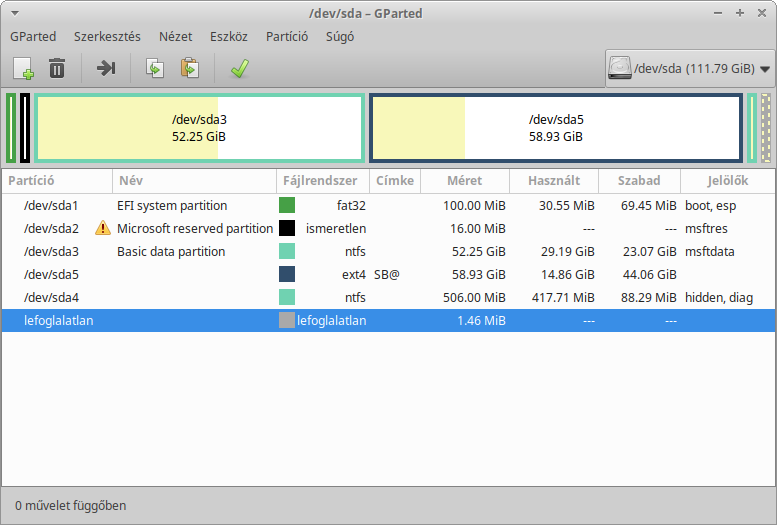Open the GParted menu
This screenshot has height=525, width=777.
click(x=33, y=37)
